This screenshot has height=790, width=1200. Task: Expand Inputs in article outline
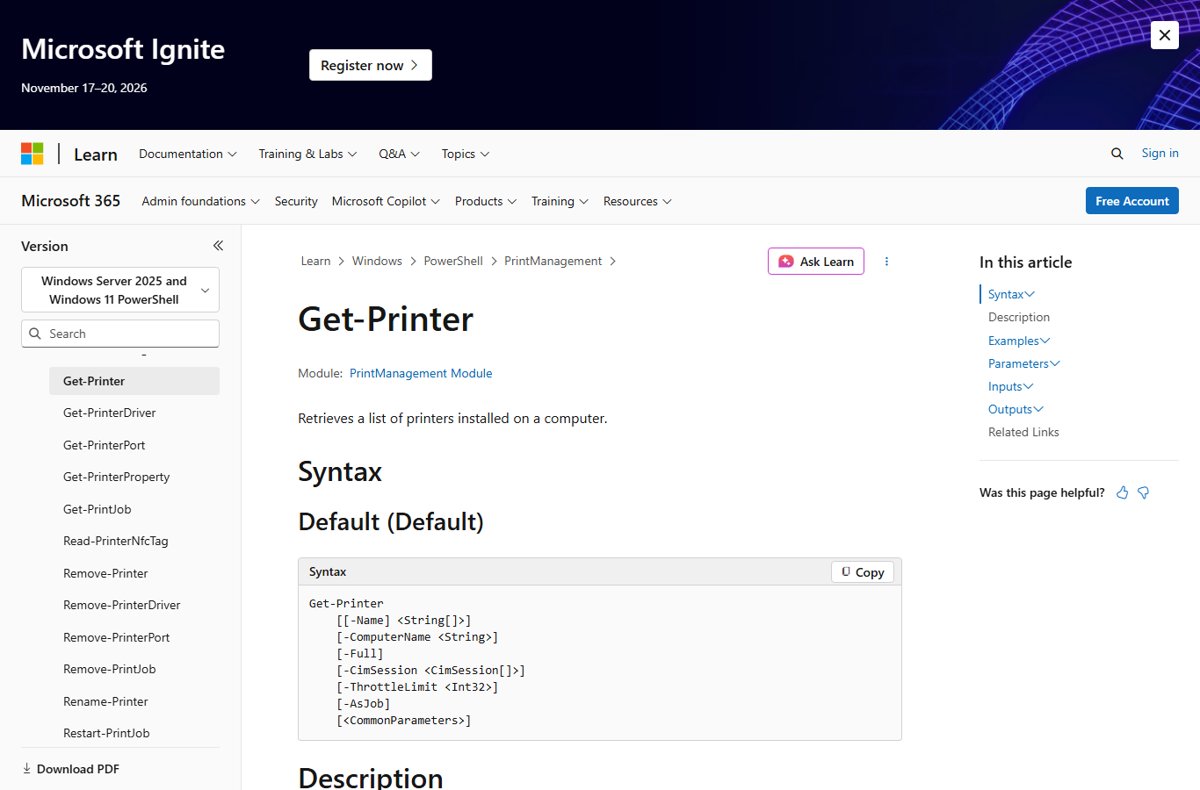1011,386
